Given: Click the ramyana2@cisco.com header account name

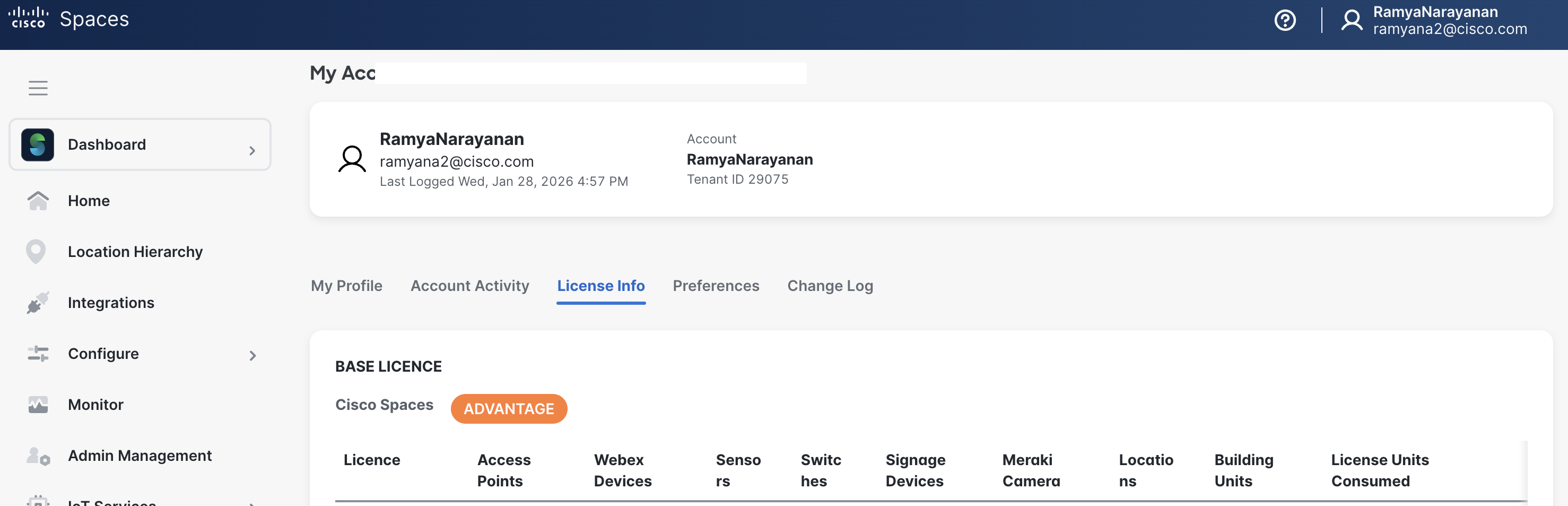Looking at the screenshot, I should pos(1449,29).
